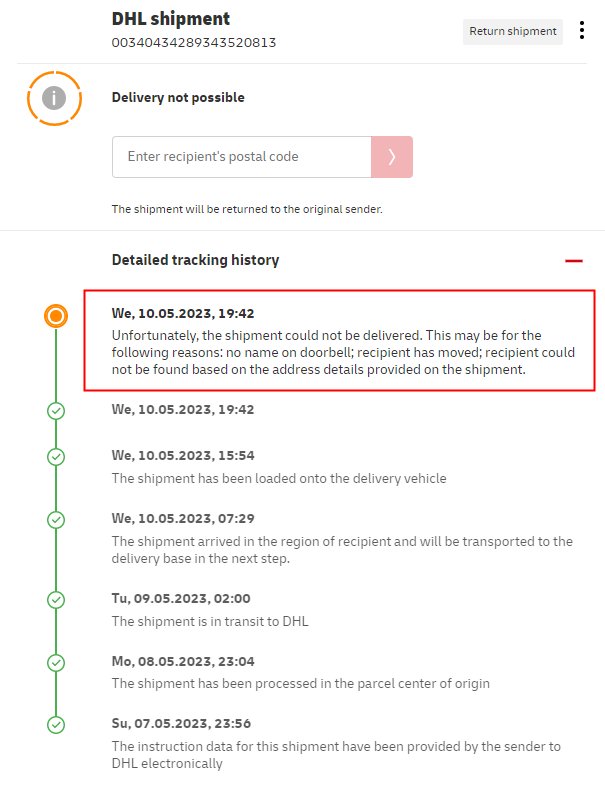Open the three-dot more options menu
The image size is (605, 807).
coord(582,31)
